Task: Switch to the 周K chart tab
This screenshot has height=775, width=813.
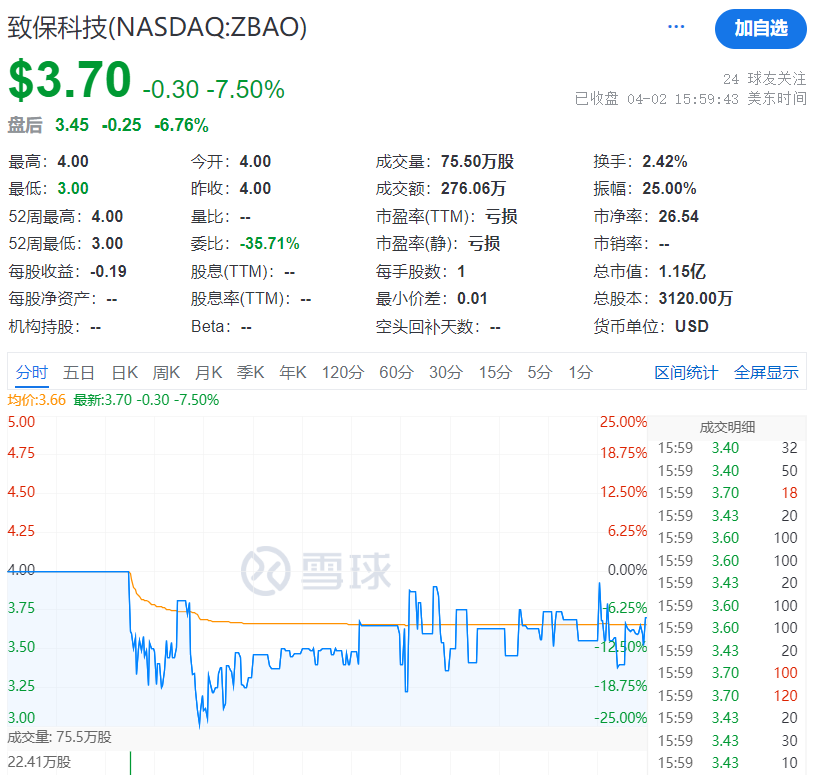Action: pos(166,373)
